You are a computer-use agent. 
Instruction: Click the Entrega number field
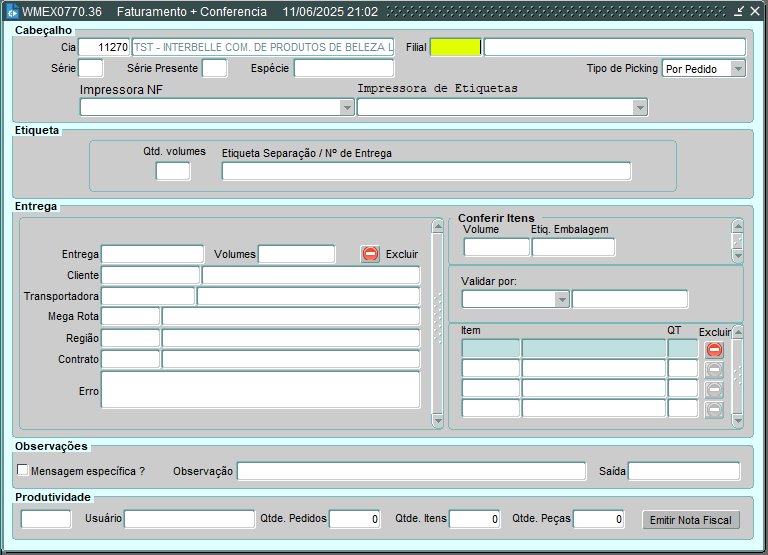(x=152, y=254)
